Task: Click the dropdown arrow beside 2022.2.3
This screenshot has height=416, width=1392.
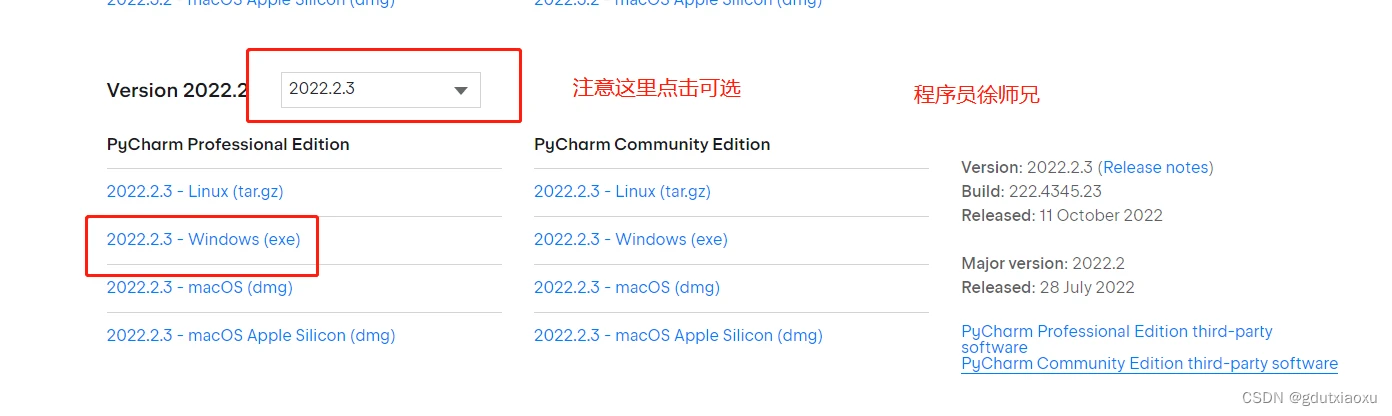Action: (461, 90)
